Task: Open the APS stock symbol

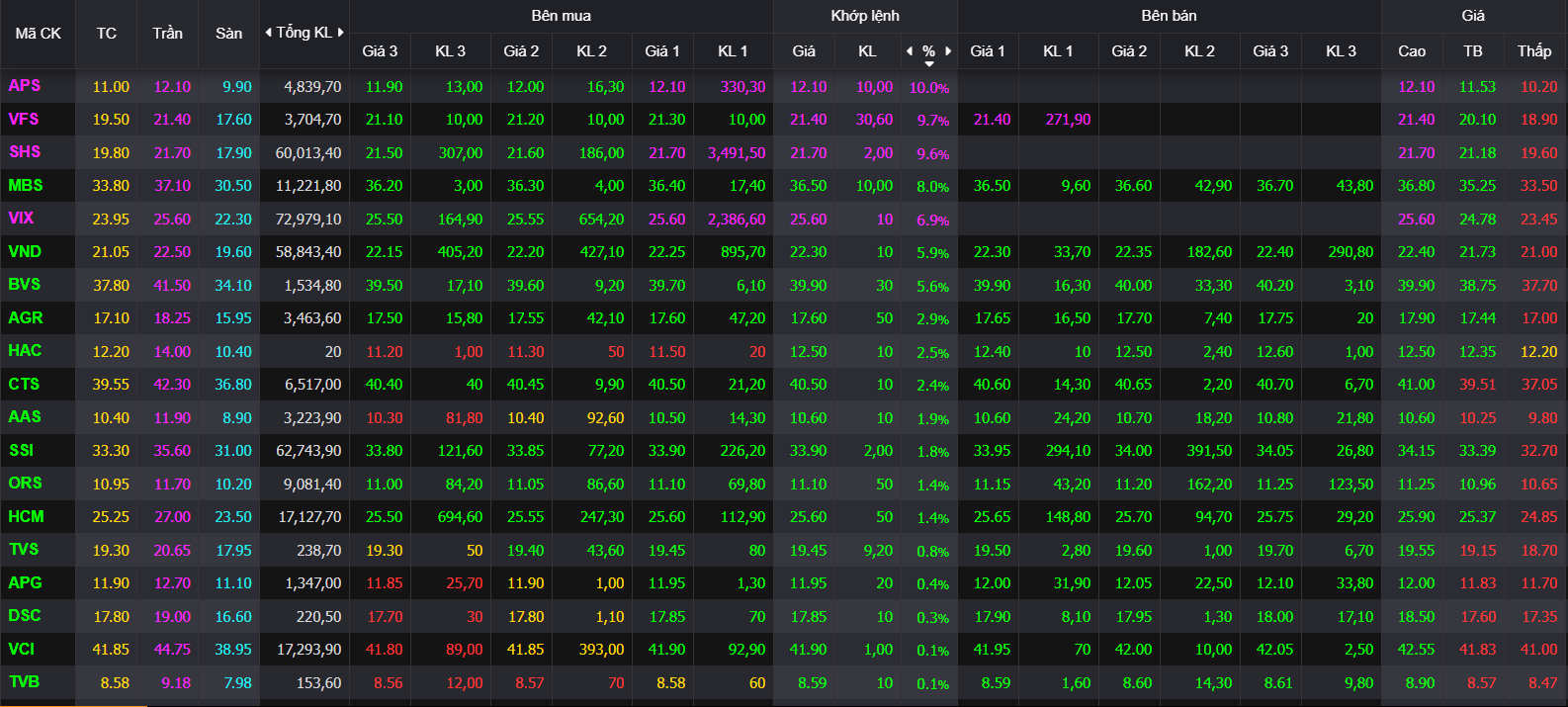Action: (25, 86)
